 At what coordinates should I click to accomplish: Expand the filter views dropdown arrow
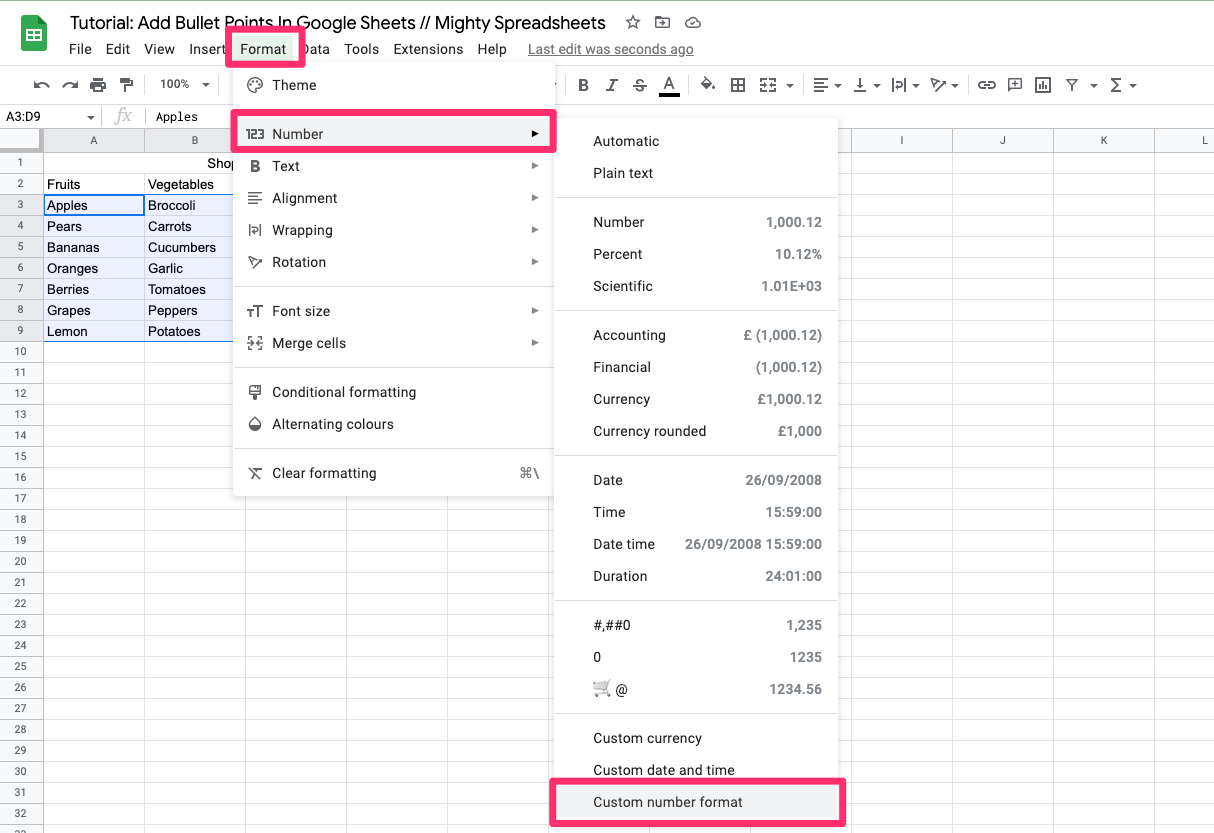(x=1094, y=86)
